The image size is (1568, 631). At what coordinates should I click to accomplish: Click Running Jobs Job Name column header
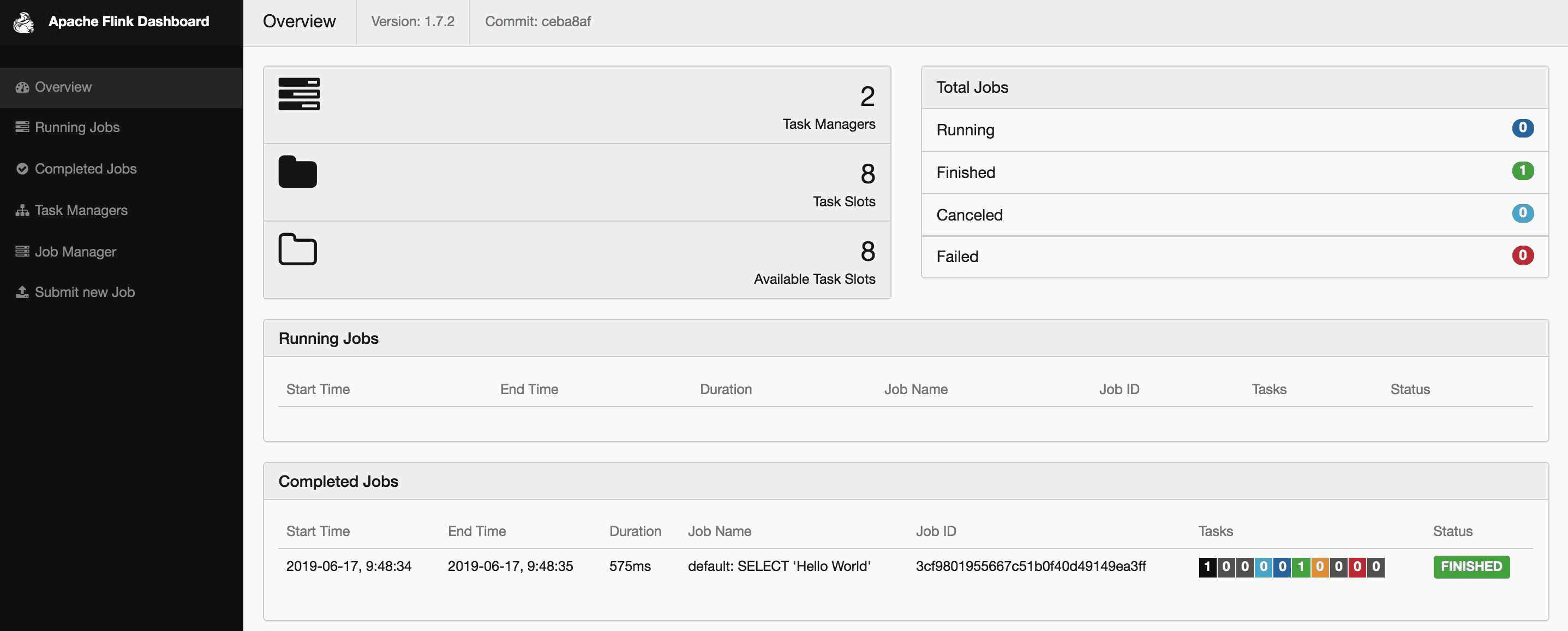(915, 389)
